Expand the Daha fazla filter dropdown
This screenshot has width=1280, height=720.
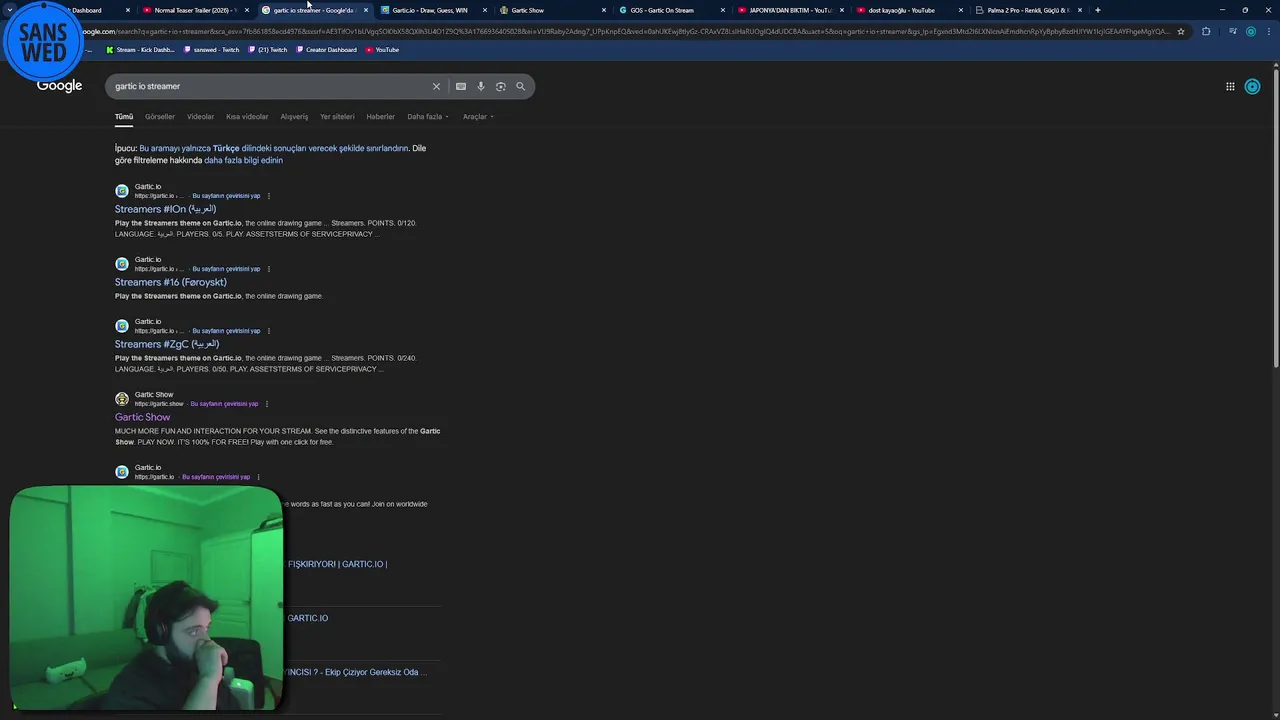(x=428, y=117)
